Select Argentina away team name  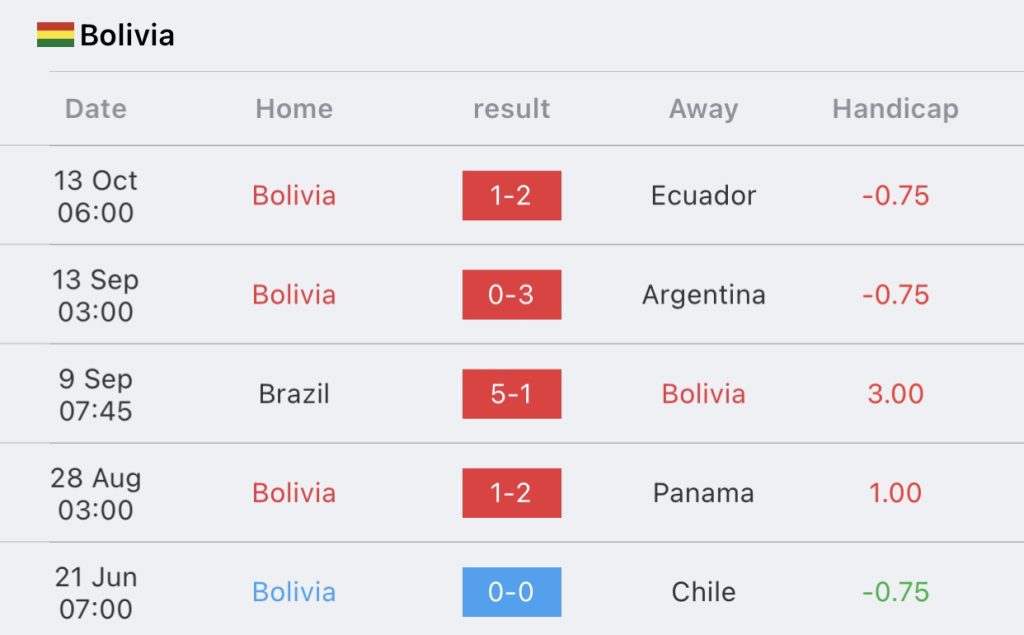(703, 295)
